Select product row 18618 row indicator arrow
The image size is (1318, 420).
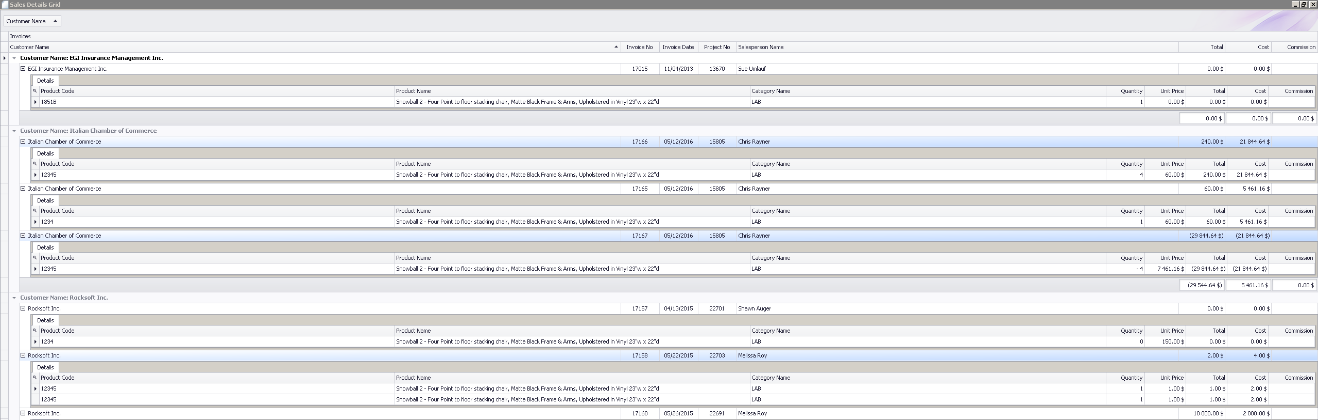[35, 101]
